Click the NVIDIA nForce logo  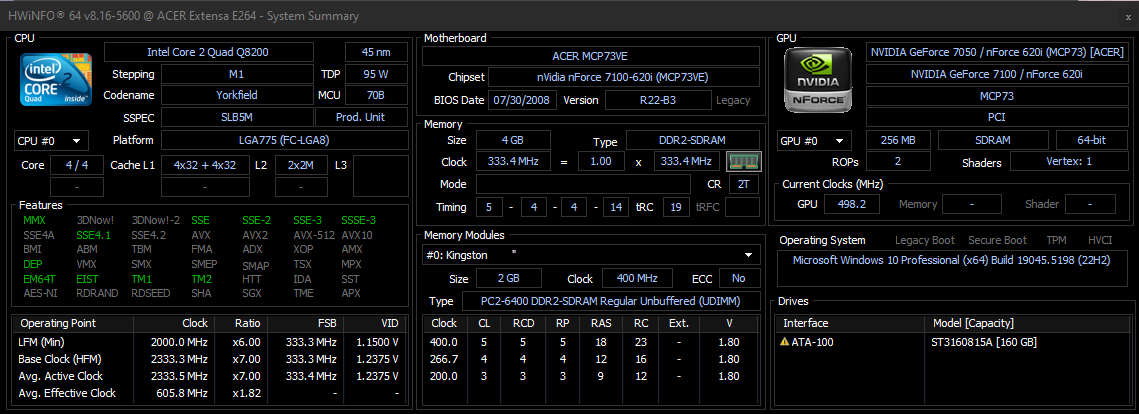pos(818,79)
